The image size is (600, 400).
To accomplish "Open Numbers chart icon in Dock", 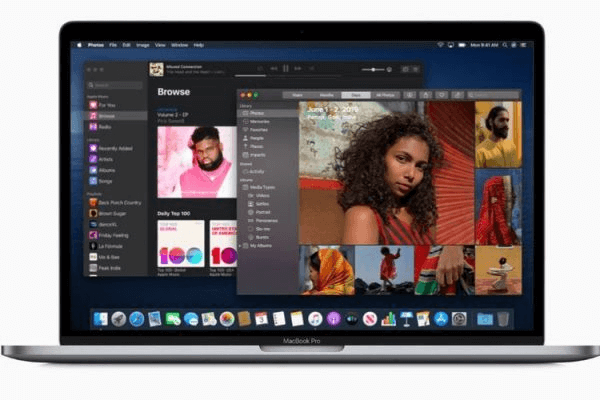I will coord(388,319).
